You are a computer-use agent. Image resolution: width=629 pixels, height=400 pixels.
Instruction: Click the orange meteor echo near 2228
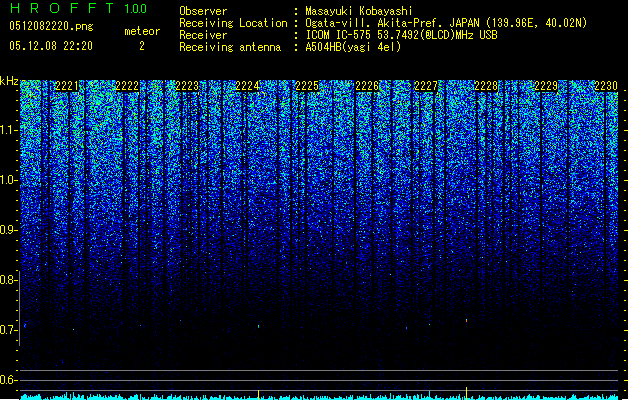point(467,321)
